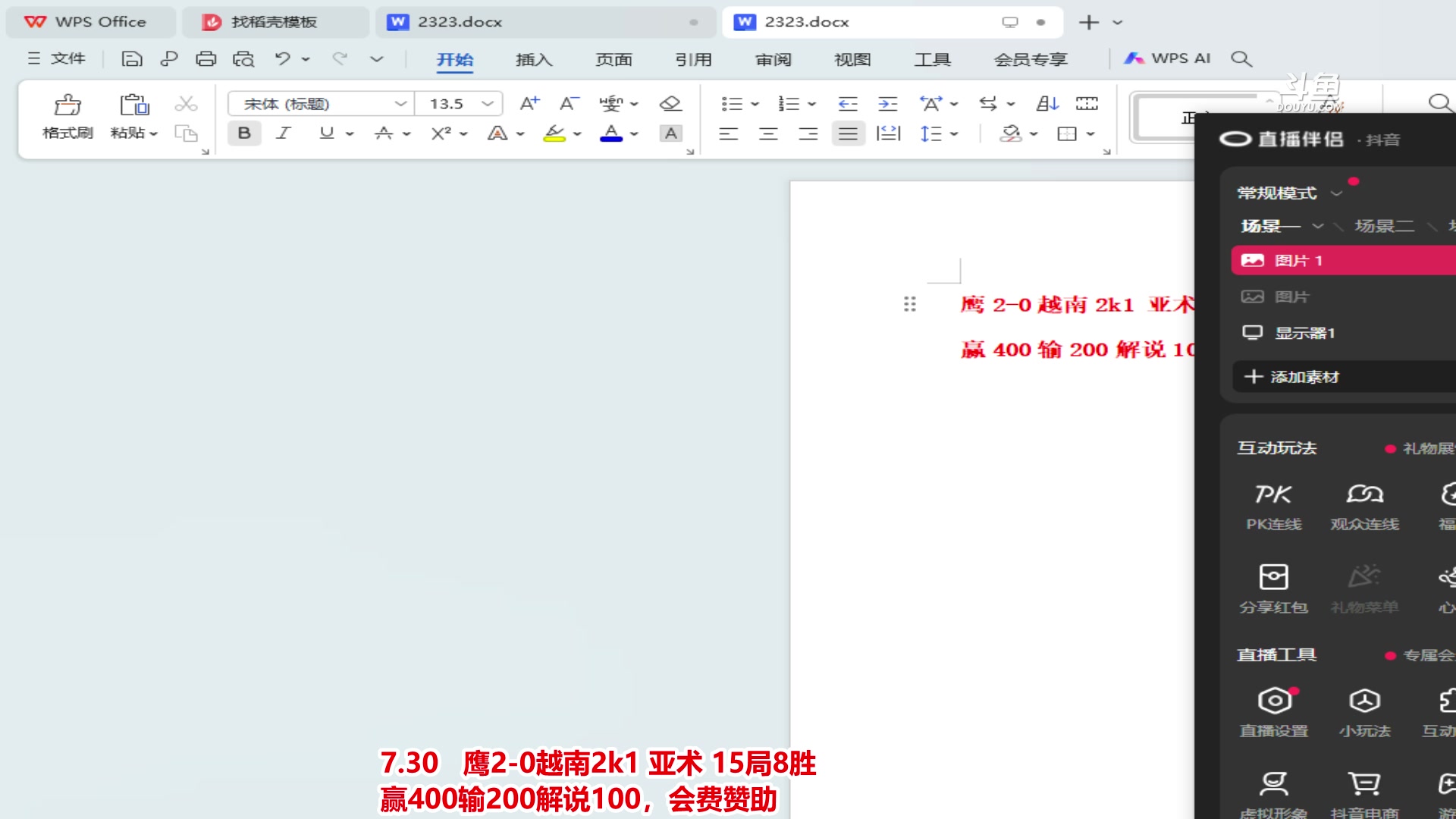1456x819 pixels.
Task: Align text right
Action: pyautogui.click(x=808, y=133)
